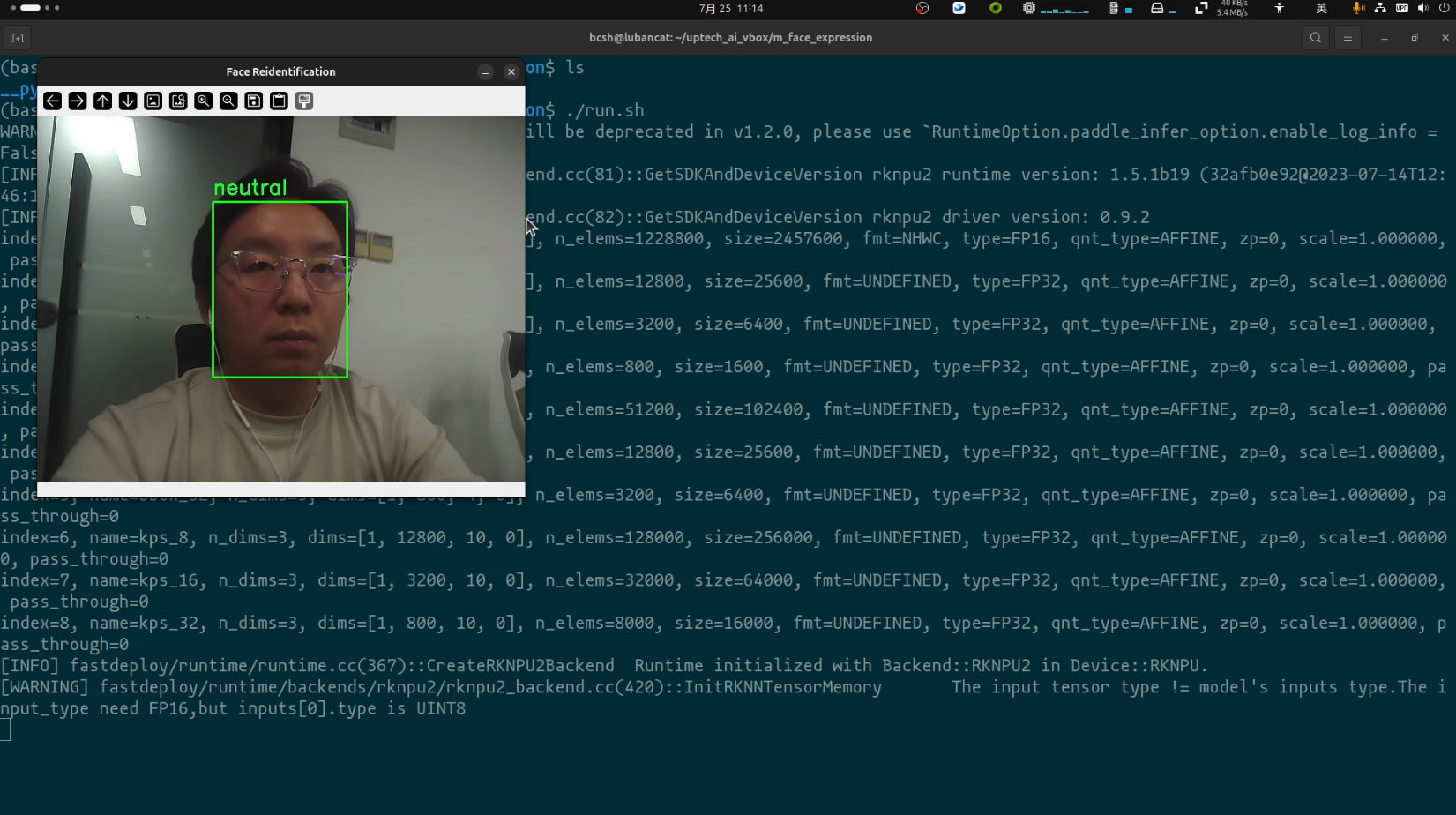1456x815 pixels.
Task: Click the green ring tray icon
Action: point(996,8)
